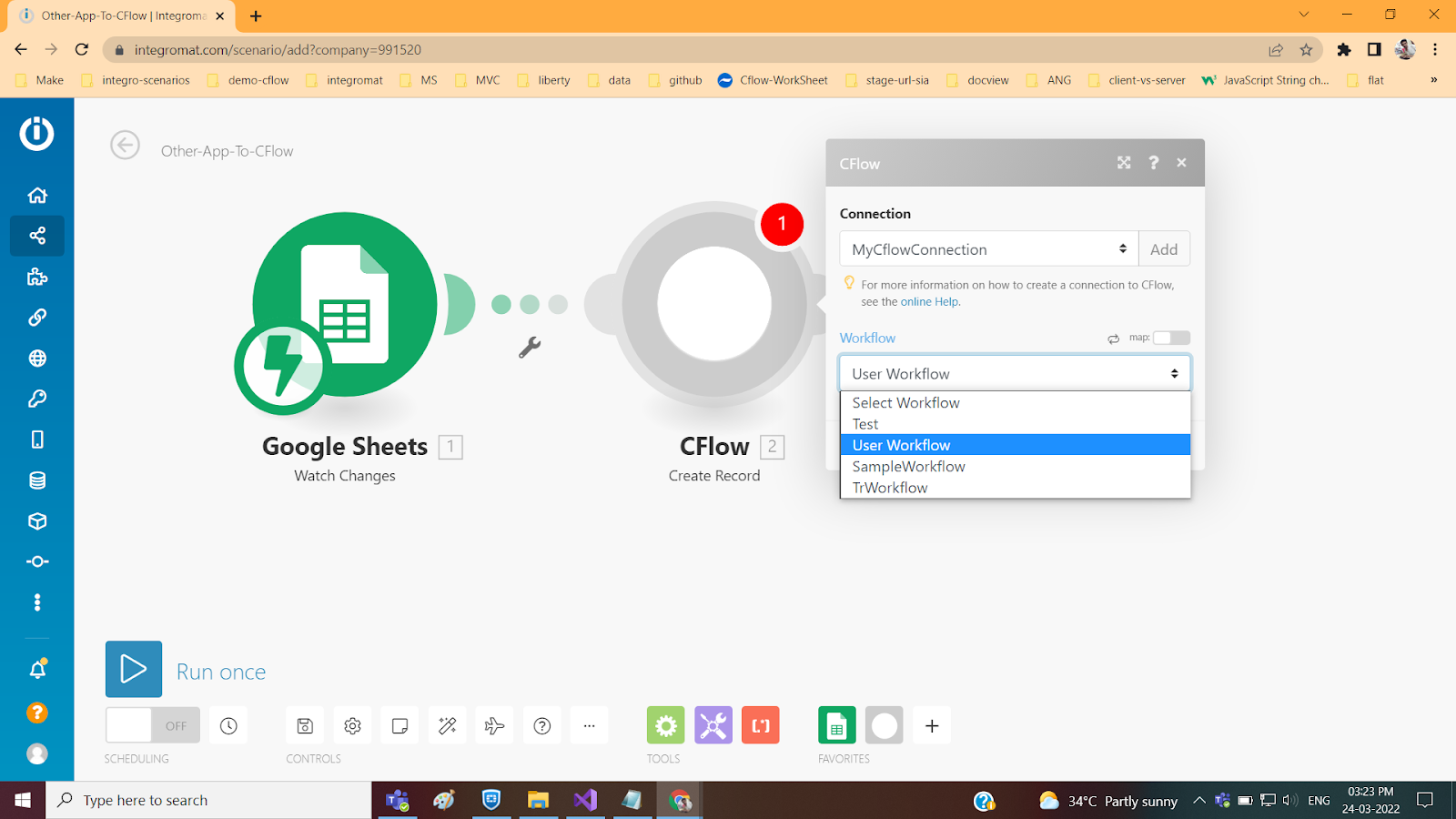Save the scenario with the disk icon
The image size is (1456, 819).
click(305, 725)
